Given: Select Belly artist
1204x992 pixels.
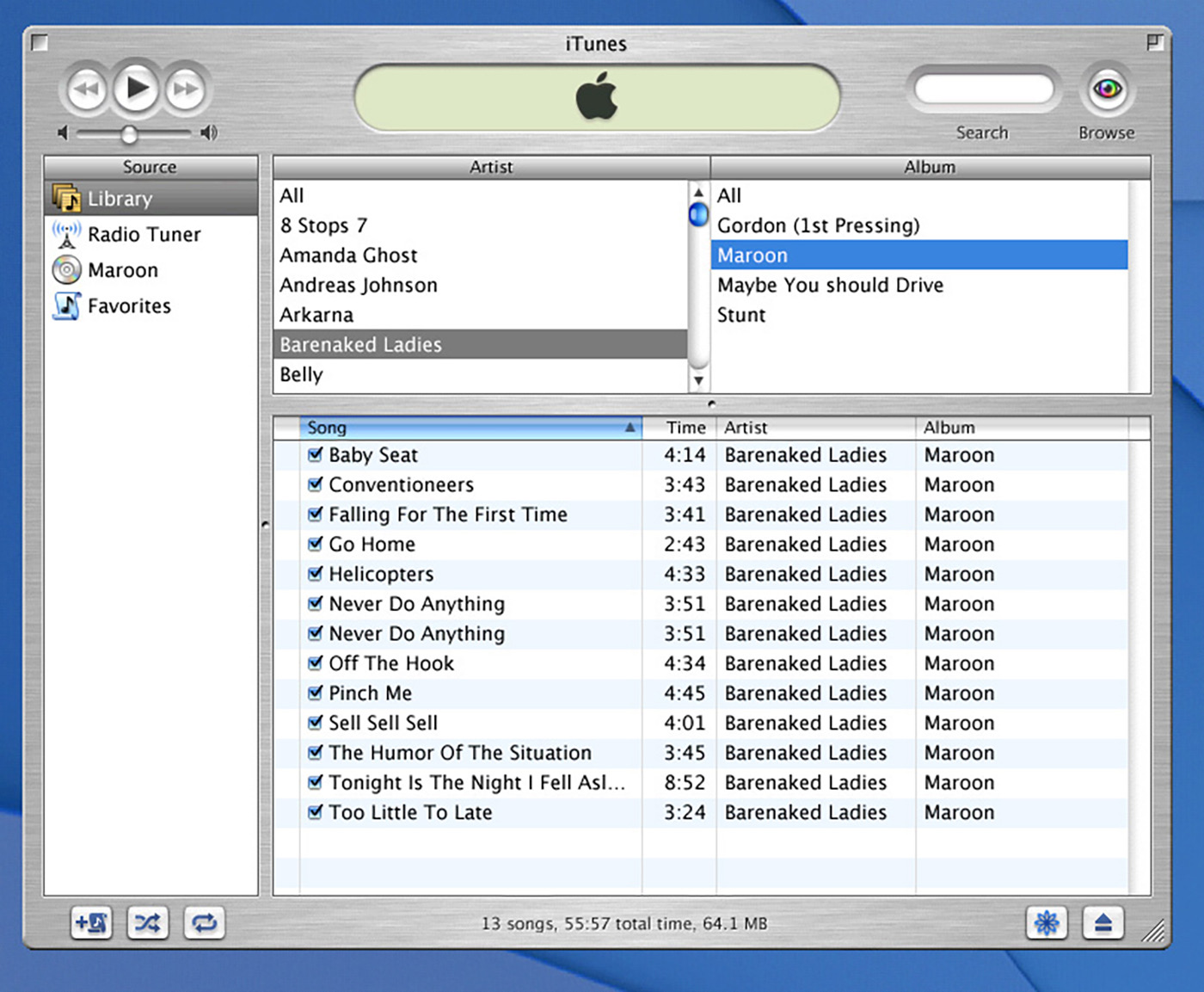Looking at the screenshot, I should [x=481, y=374].
